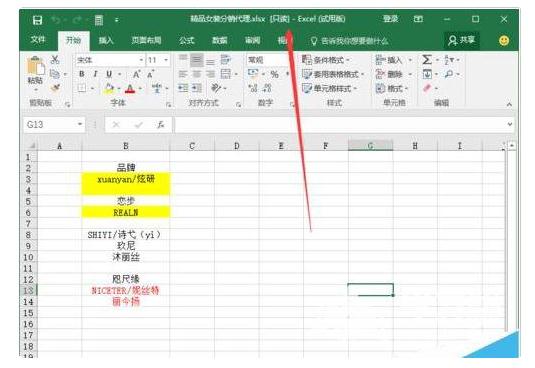Toggle Italic formatting
Image resolution: width=535 pixels, height=368 pixels.
[x=95, y=74]
